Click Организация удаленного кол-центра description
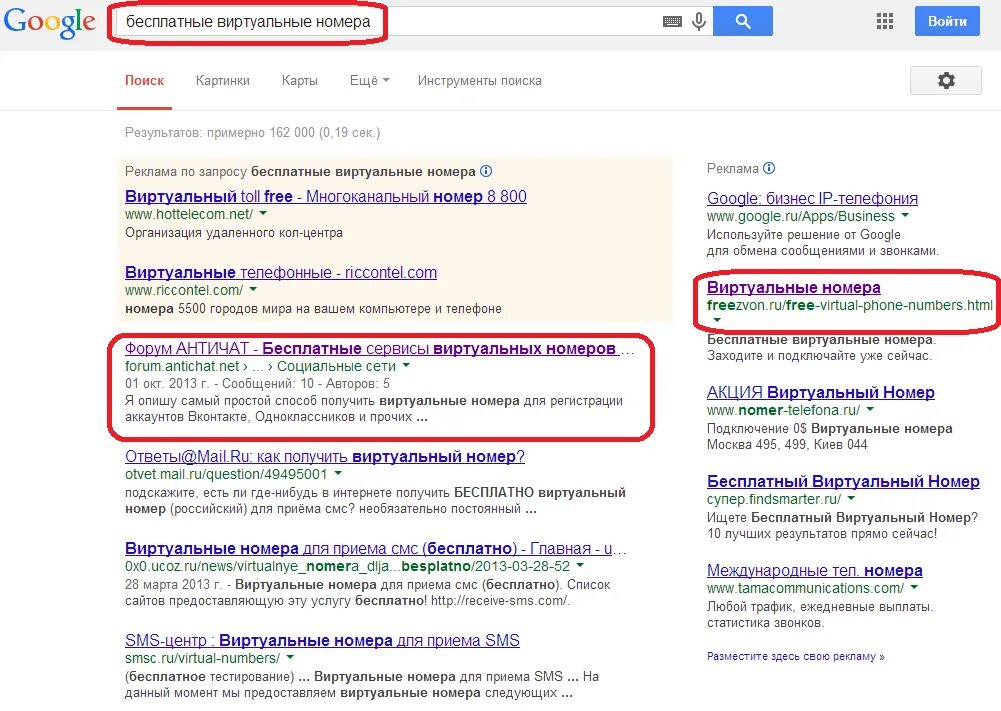 (234, 232)
